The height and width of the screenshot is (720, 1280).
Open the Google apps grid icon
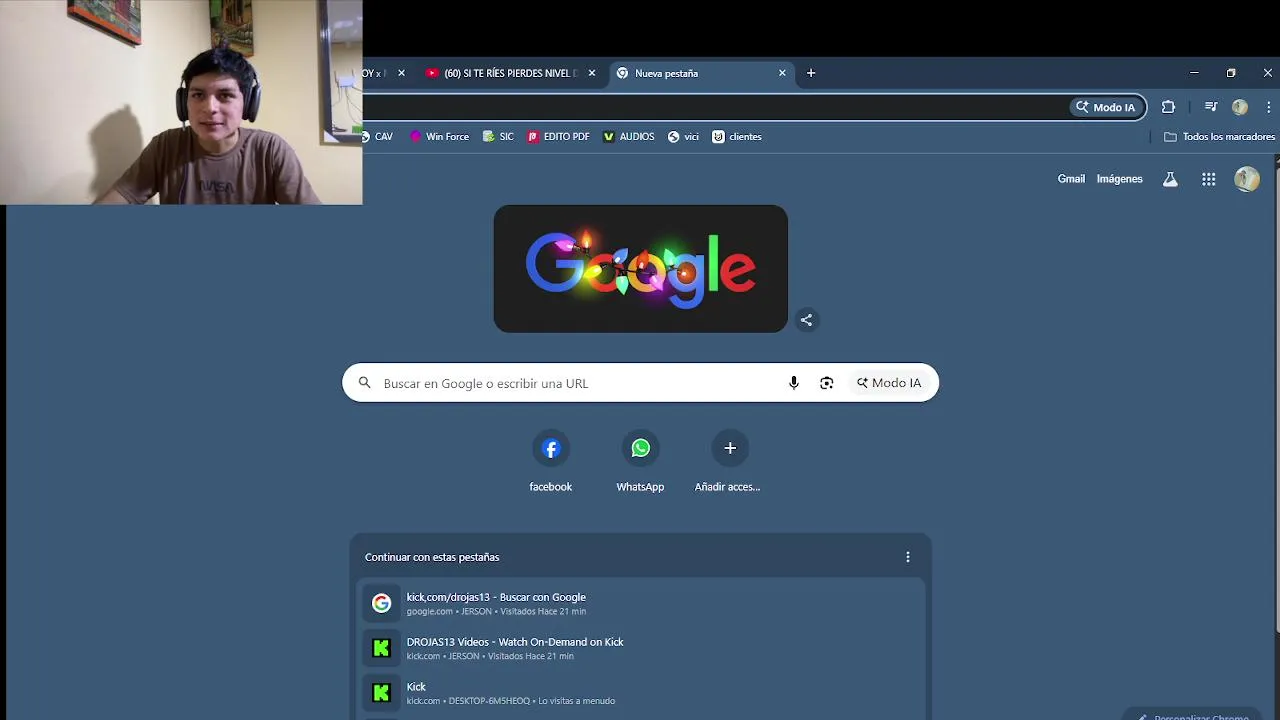pyautogui.click(x=1209, y=179)
